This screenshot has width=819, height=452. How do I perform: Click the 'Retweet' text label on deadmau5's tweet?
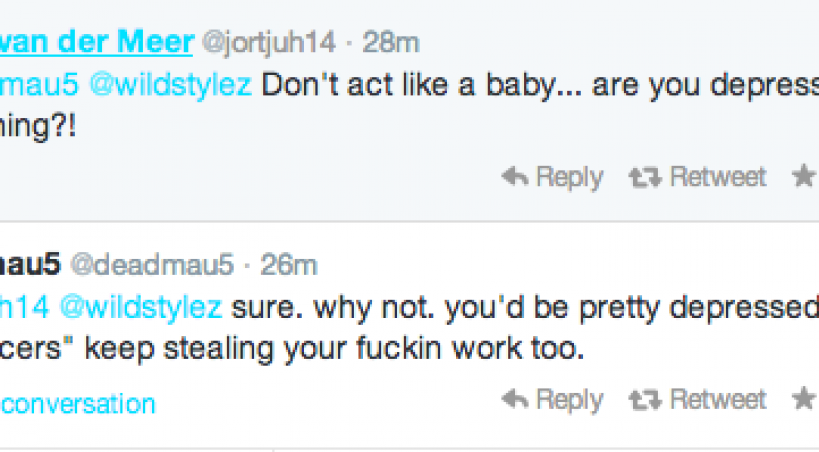tap(718, 400)
